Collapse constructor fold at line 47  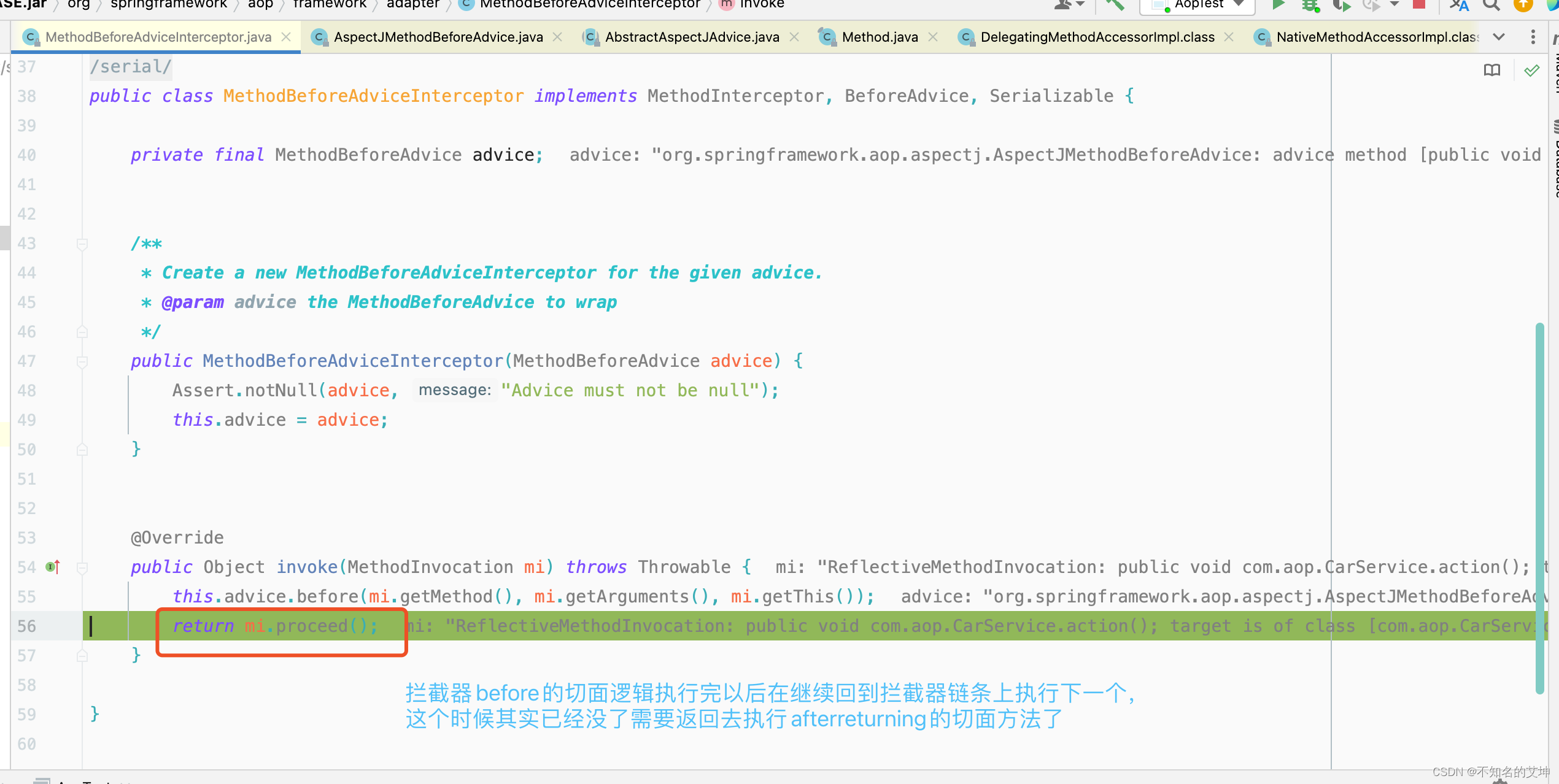point(82,361)
